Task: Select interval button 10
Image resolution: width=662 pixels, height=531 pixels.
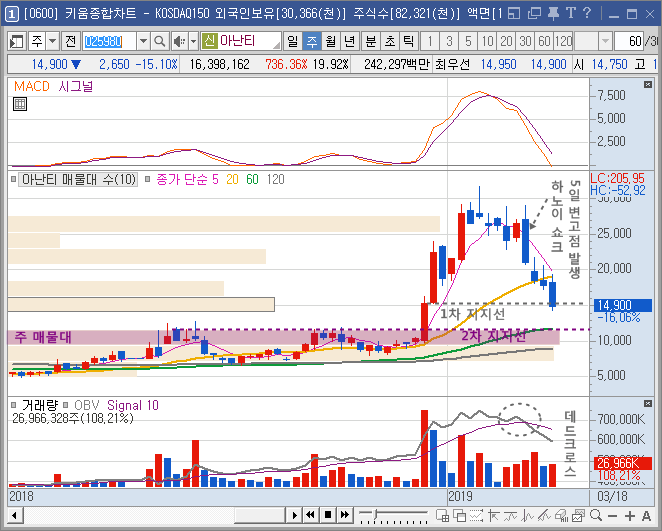Action: (x=487, y=41)
